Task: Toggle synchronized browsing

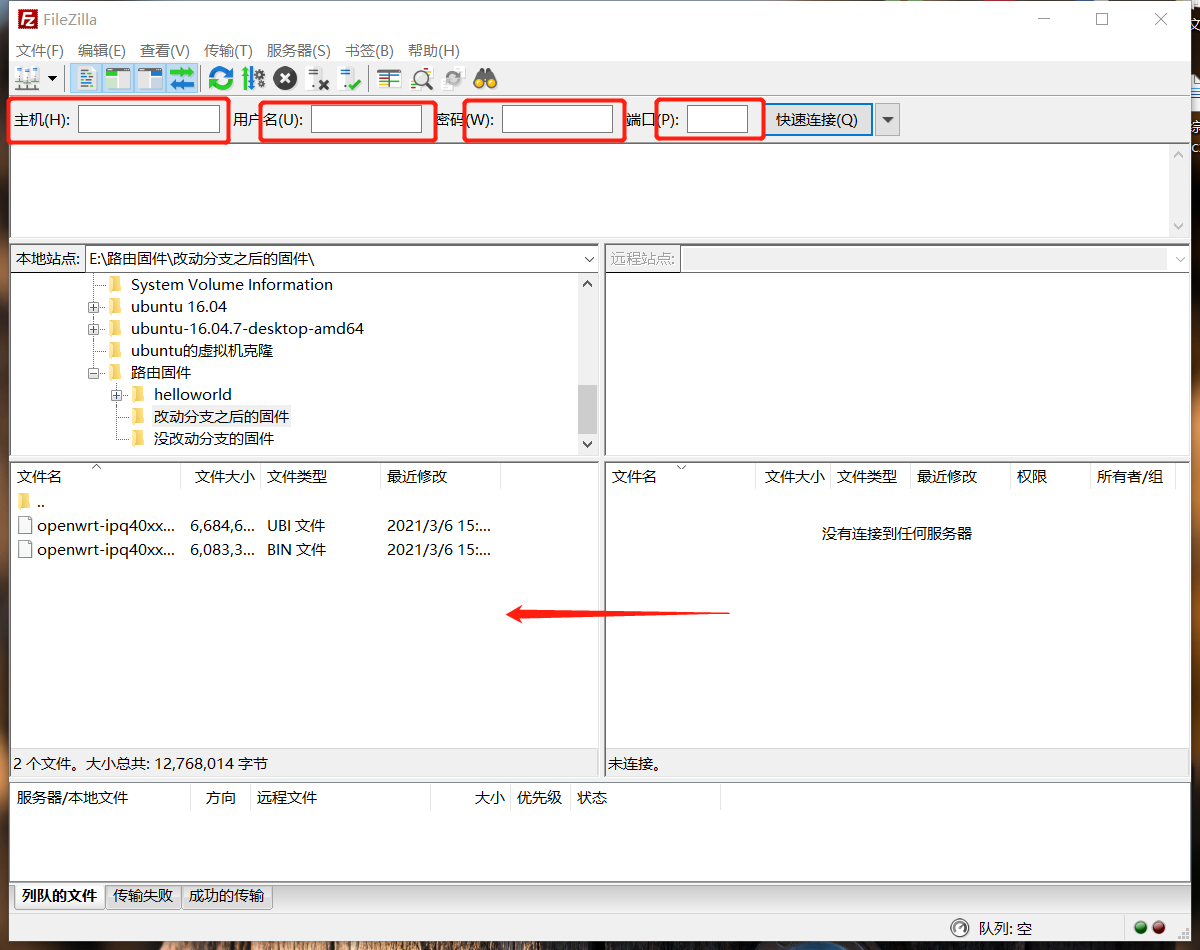Action: tap(453, 78)
